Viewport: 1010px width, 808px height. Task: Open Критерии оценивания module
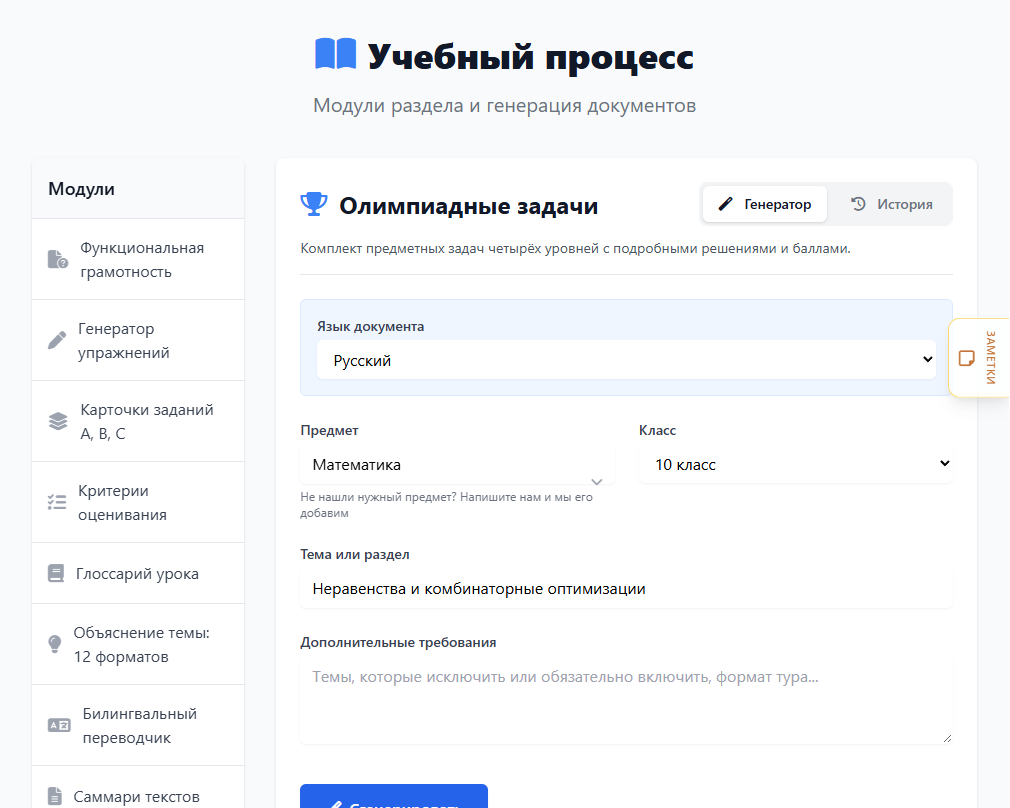pyautogui.click(x=138, y=502)
